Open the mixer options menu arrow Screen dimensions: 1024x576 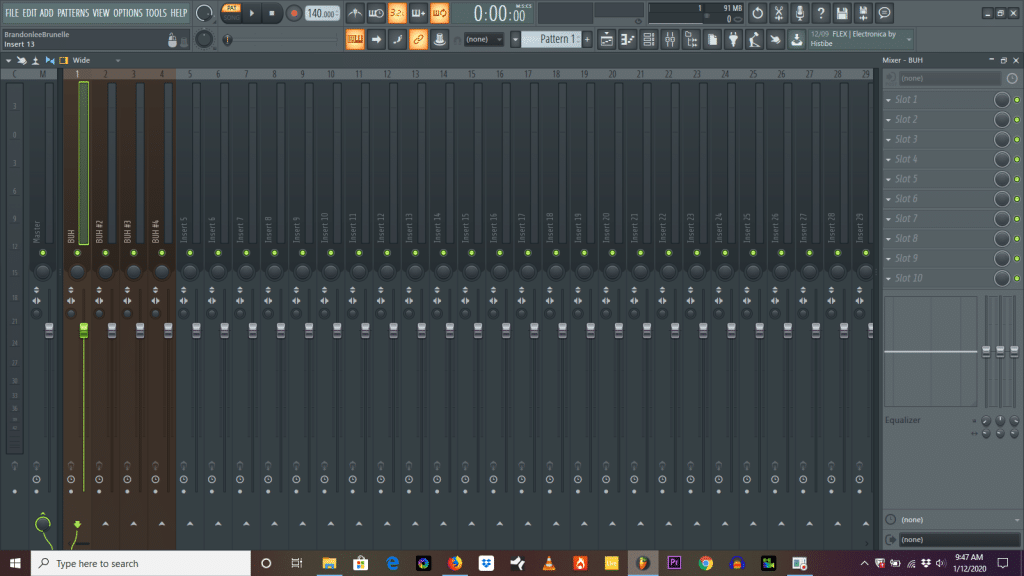[x=8, y=60]
